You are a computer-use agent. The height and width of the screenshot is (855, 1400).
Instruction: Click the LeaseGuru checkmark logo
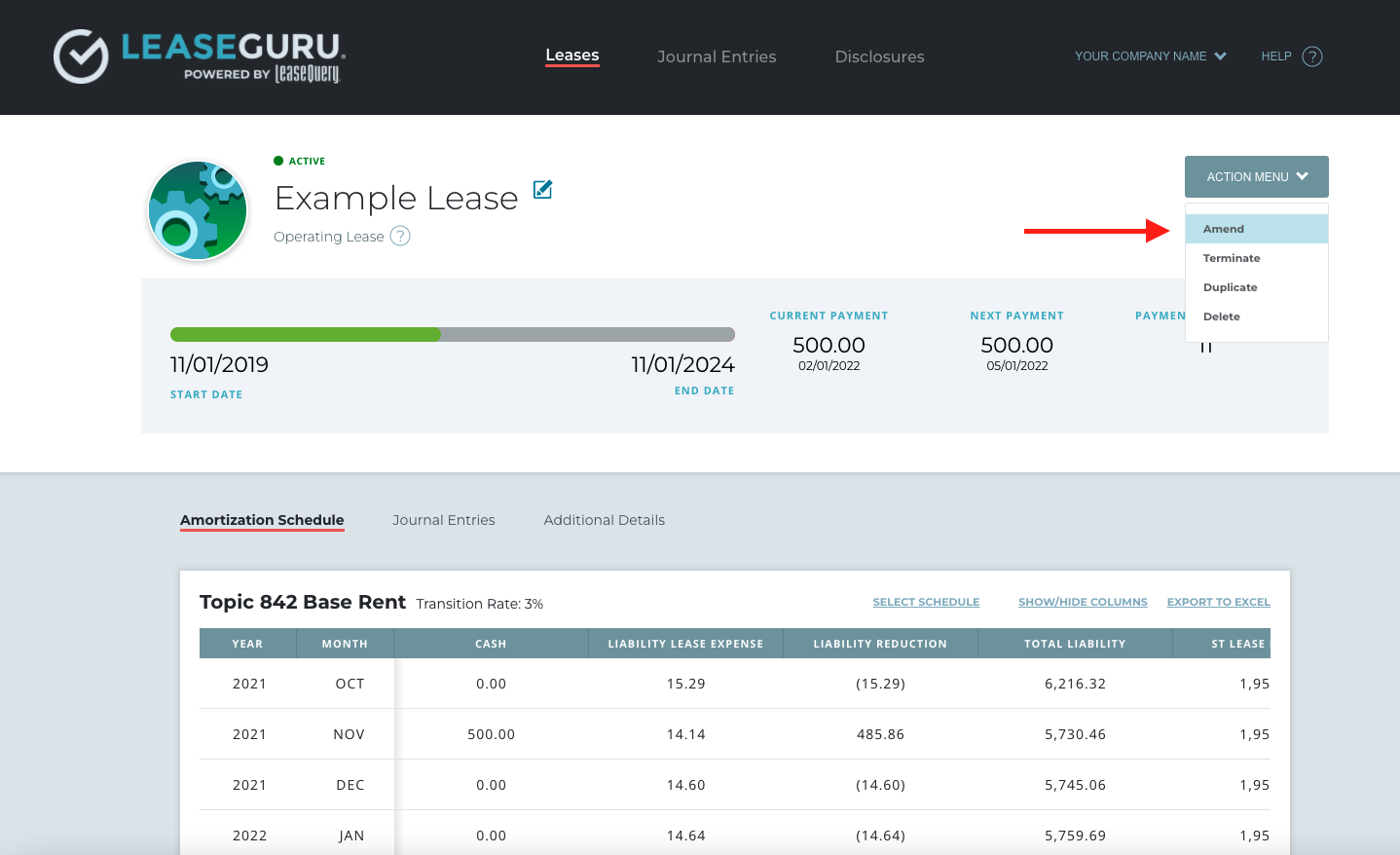click(81, 56)
